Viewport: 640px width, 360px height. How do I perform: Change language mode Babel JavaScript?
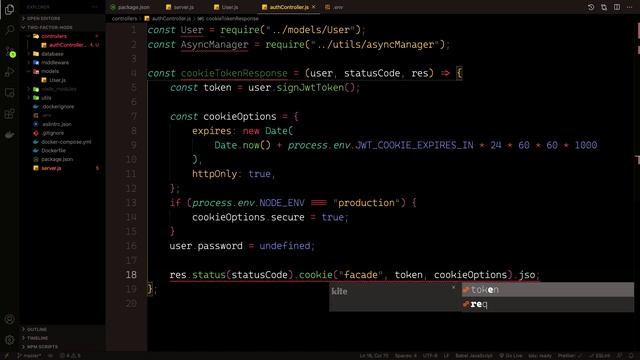pyautogui.click(x=473, y=356)
